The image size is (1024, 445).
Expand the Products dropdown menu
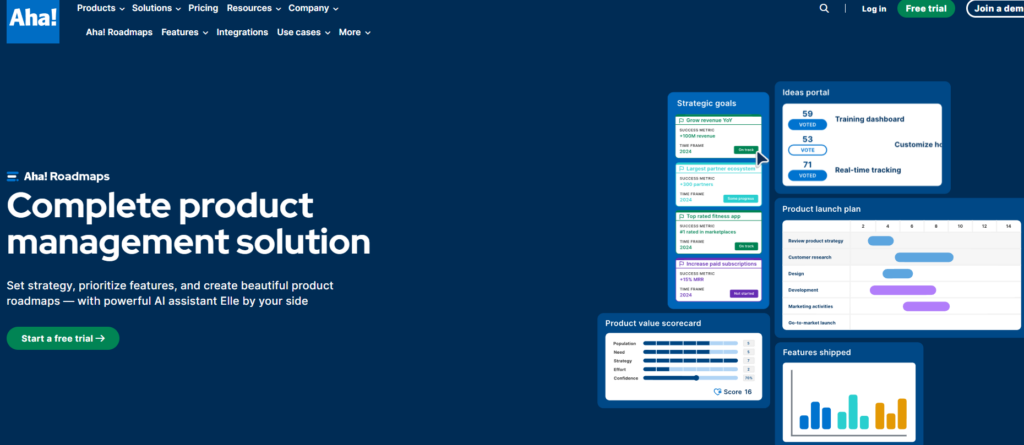pos(101,8)
